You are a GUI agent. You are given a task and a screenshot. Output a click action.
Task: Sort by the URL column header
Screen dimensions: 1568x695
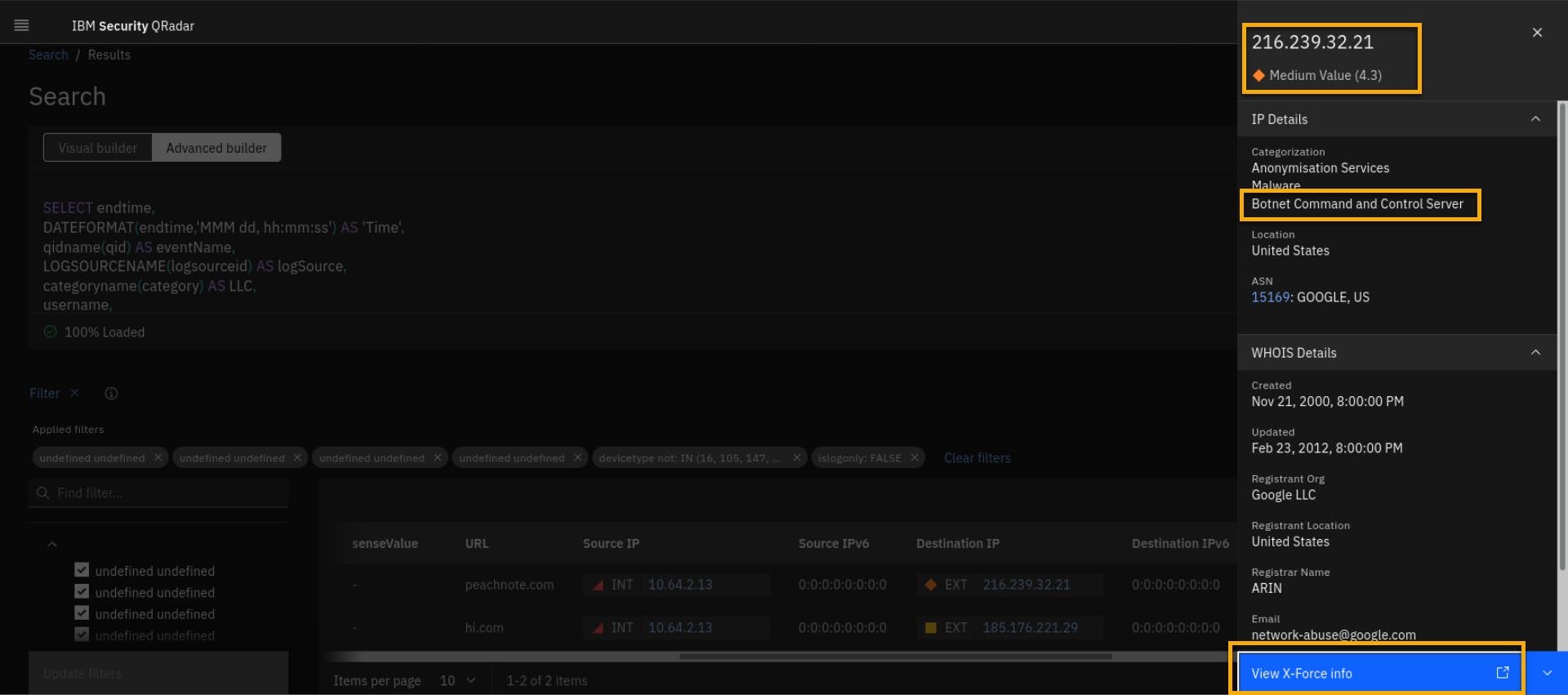click(476, 543)
